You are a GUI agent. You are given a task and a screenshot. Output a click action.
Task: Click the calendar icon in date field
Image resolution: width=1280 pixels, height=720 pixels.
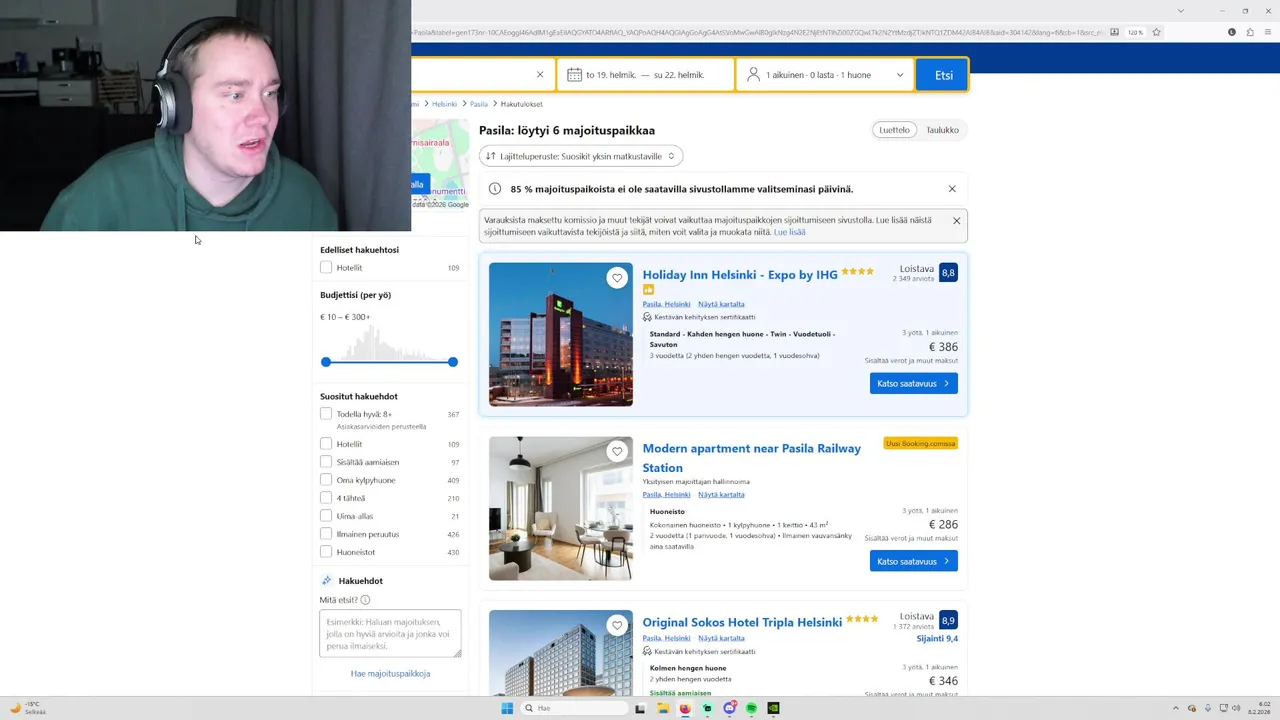click(574, 75)
